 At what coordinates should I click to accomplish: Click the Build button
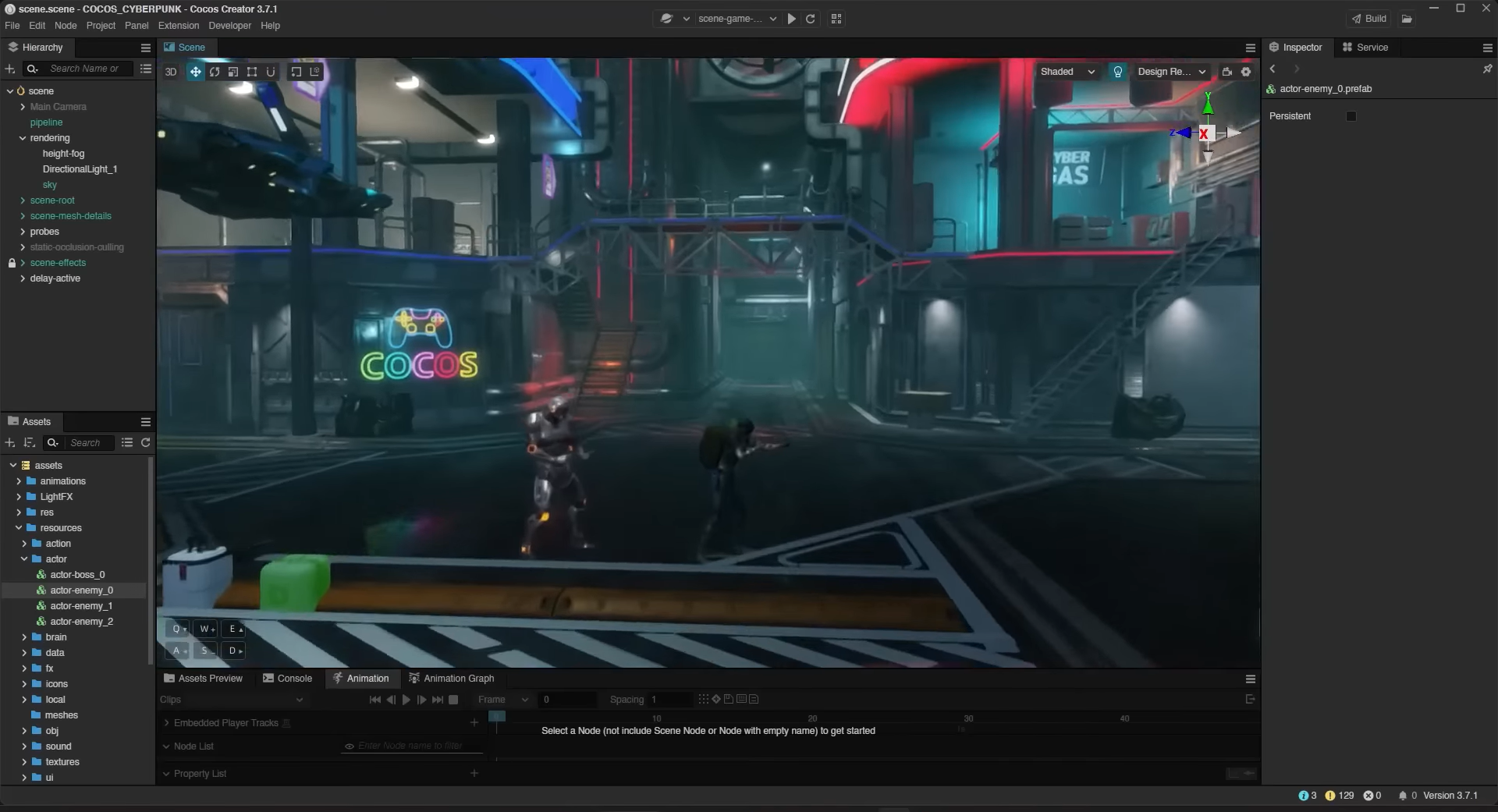point(1369,19)
